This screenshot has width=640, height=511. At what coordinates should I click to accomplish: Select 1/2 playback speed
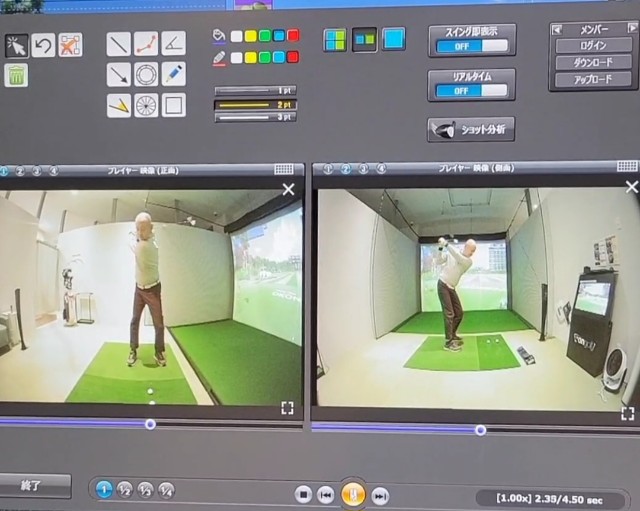pos(124,490)
